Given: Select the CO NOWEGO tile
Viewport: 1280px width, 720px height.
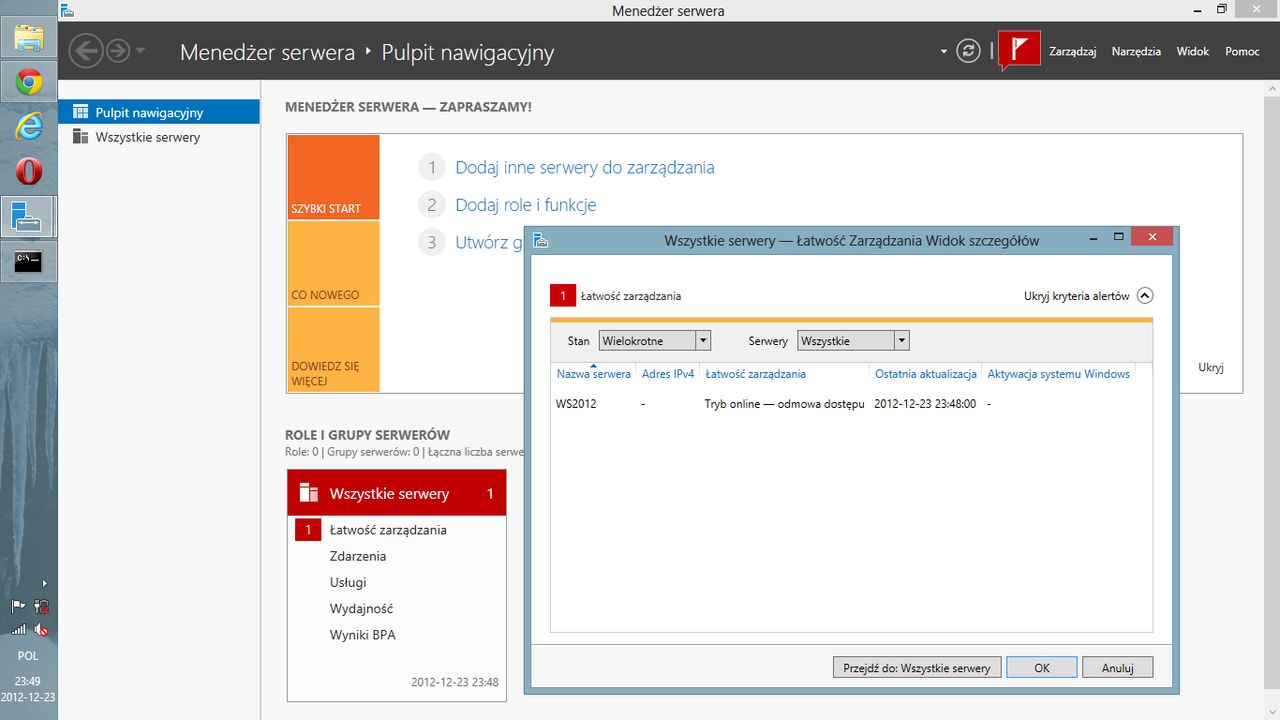Looking at the screenshot, I should [x=333, y=263].
